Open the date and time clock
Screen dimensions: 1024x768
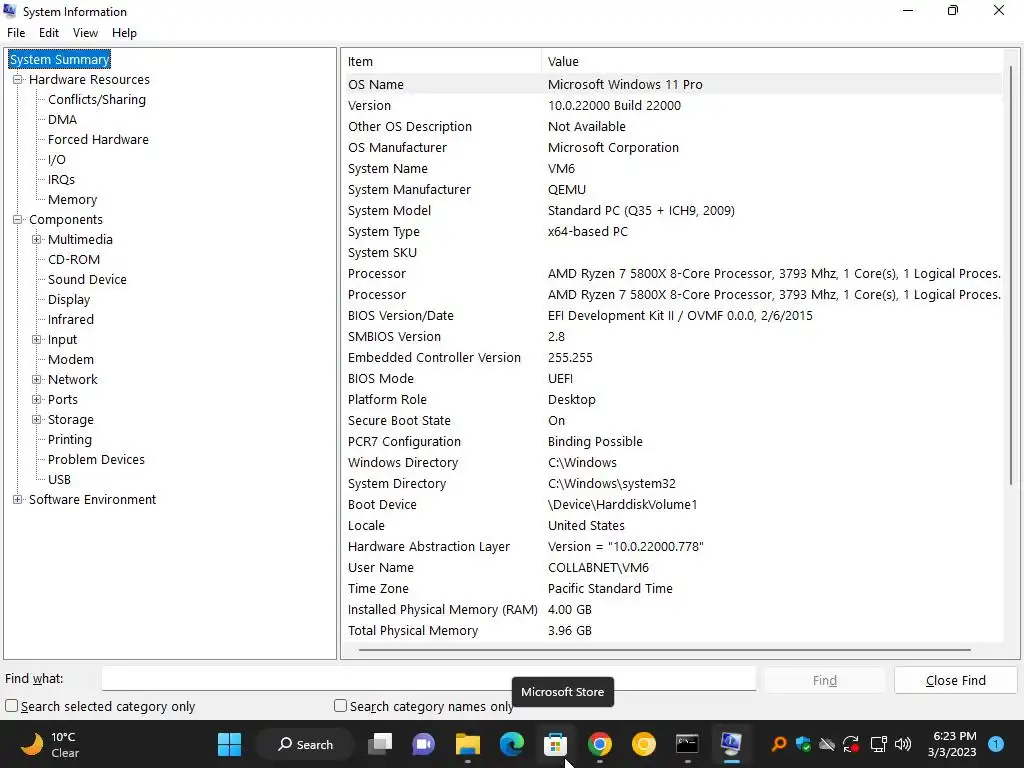(x=952, y=744)
